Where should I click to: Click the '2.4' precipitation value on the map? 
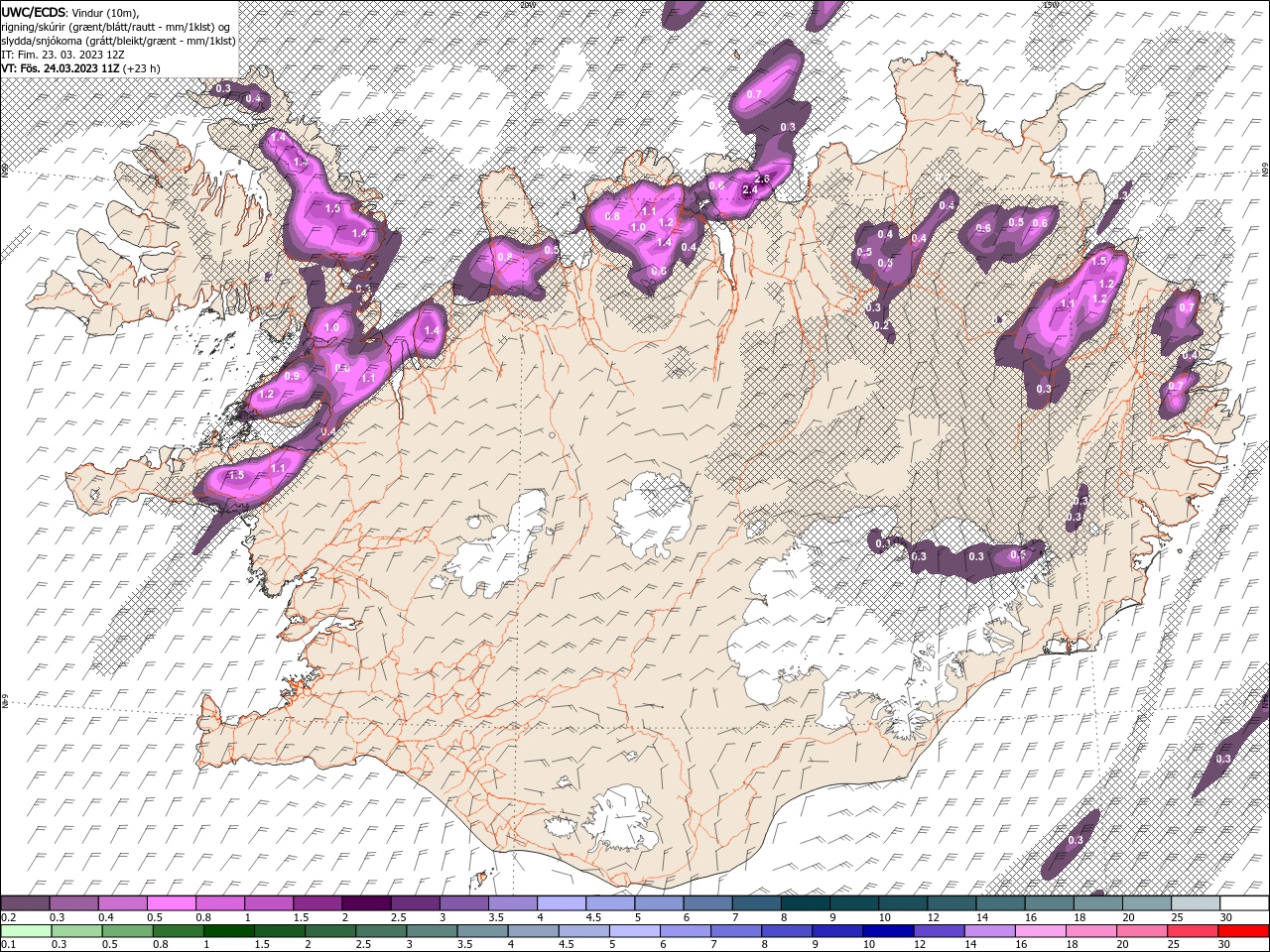point(750,189)
